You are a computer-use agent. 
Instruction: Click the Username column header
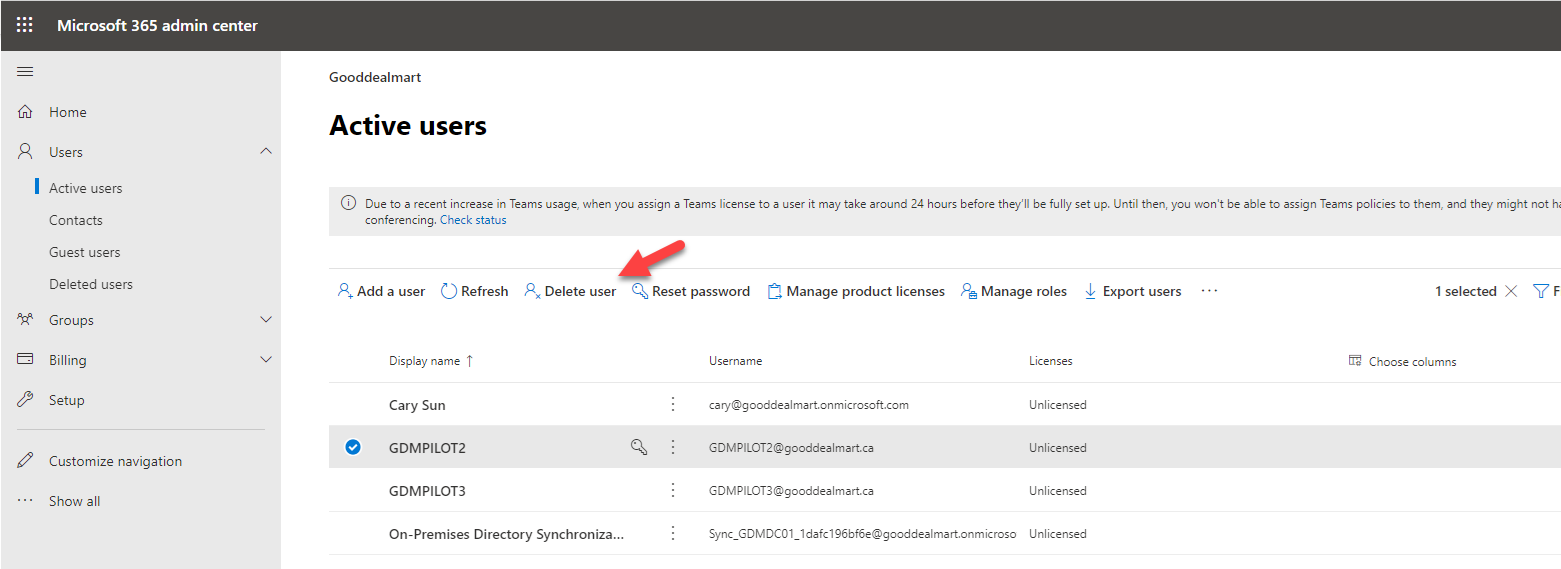pyautogui.click(x=735, y=361)
